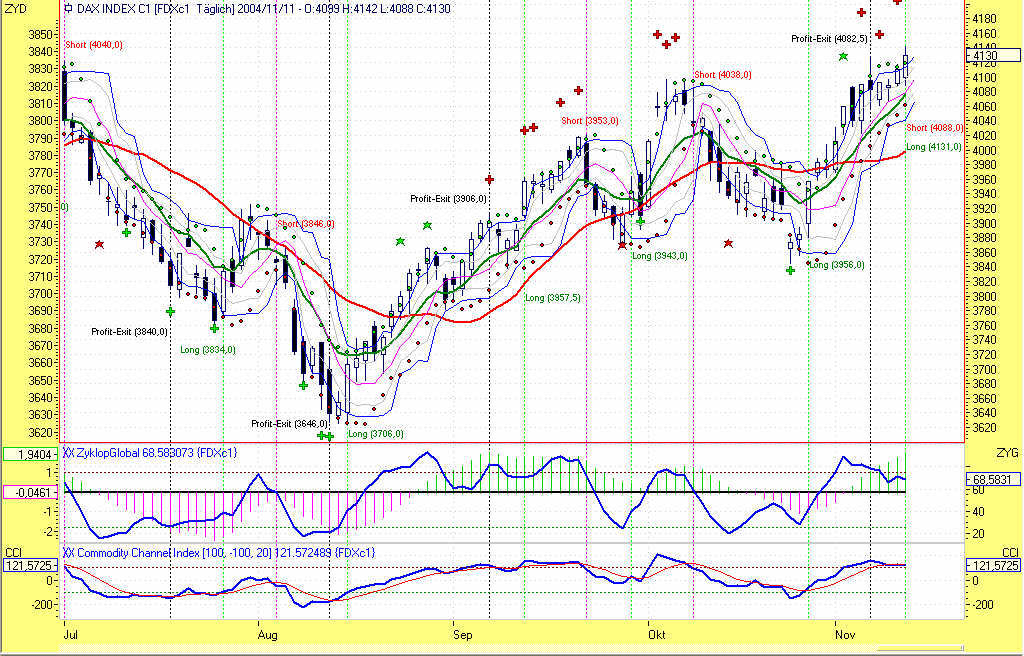The image size is (1024, 656).
Task: Click the small candlestick icon before DAX INDEX C1
Action: [69, 8]
